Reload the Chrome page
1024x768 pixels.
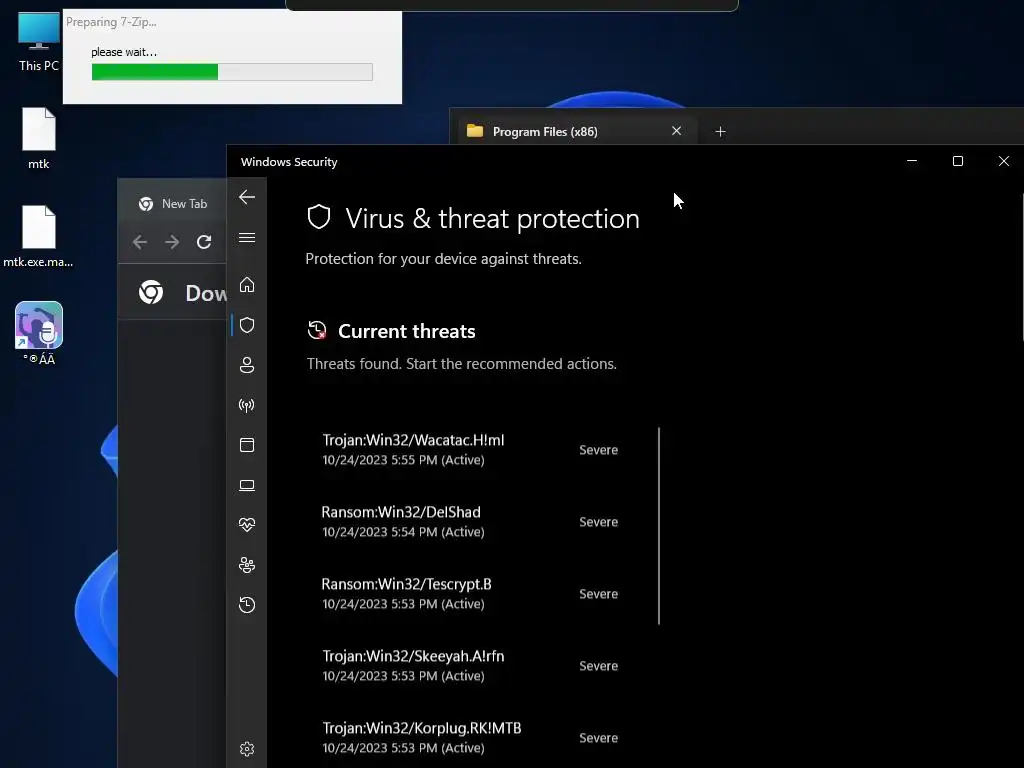click(x=204, y=242)
